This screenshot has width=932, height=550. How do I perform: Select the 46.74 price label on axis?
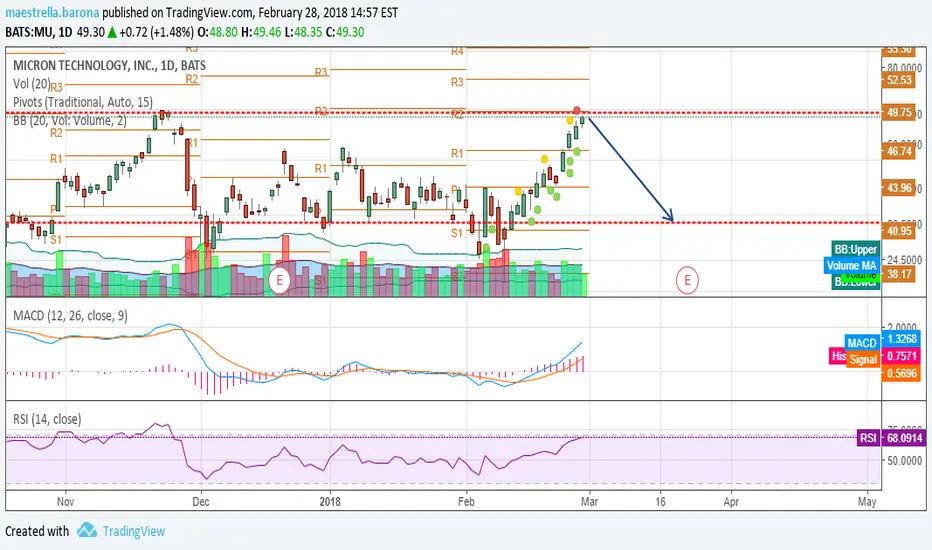pyautogui.click(x=899, y=151)
